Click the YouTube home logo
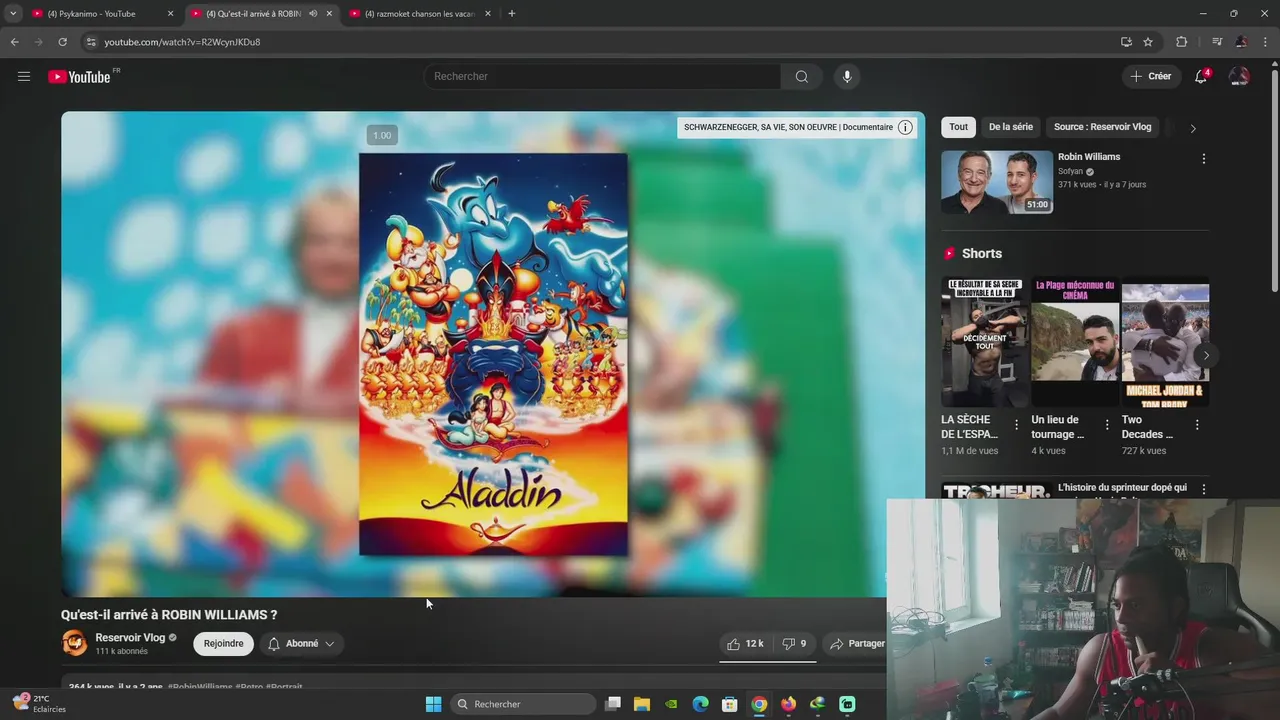This screenshot has height=720, width=1280. pos(79,77)
